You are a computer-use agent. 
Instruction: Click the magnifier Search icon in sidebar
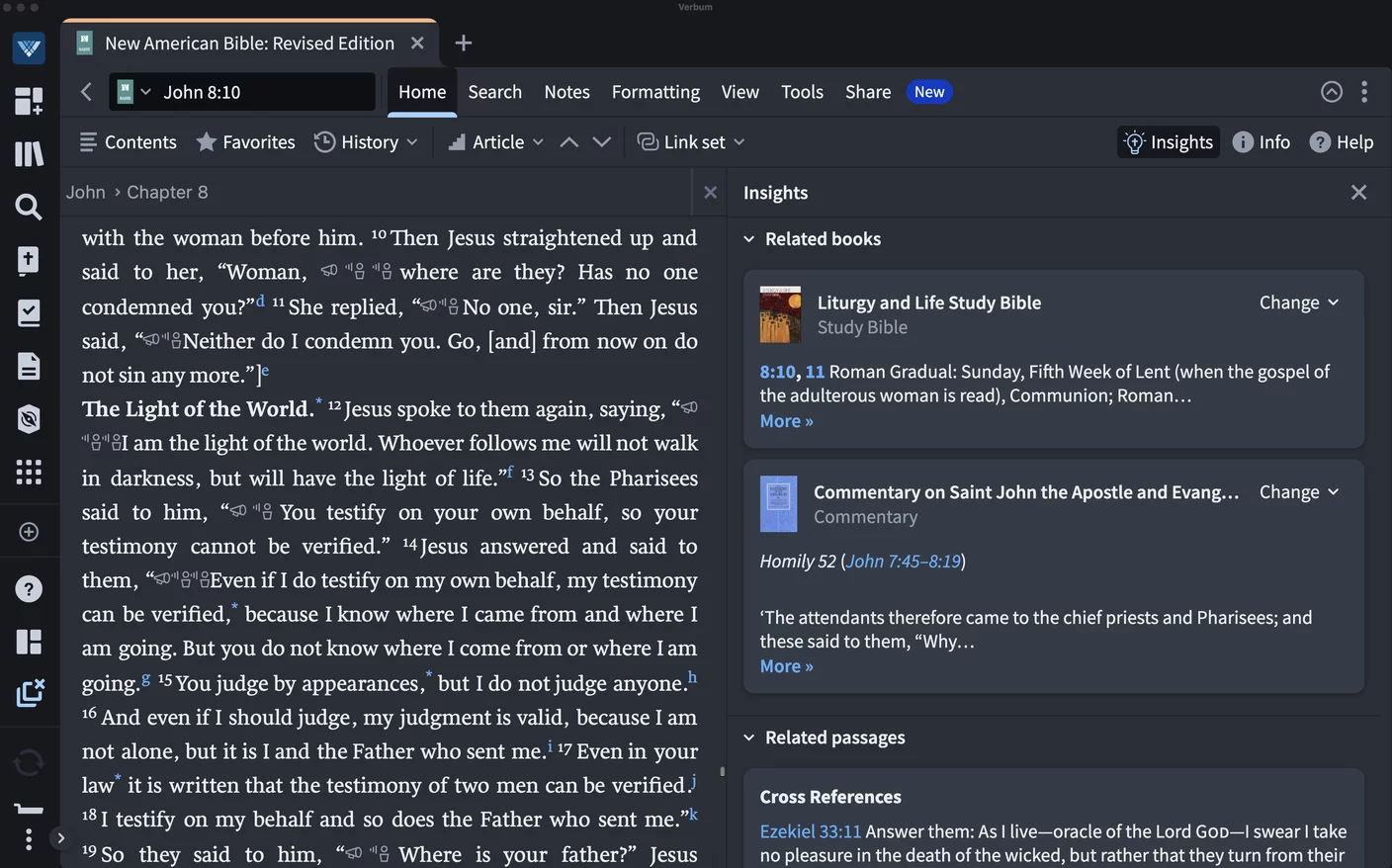[x=29, y=207]
